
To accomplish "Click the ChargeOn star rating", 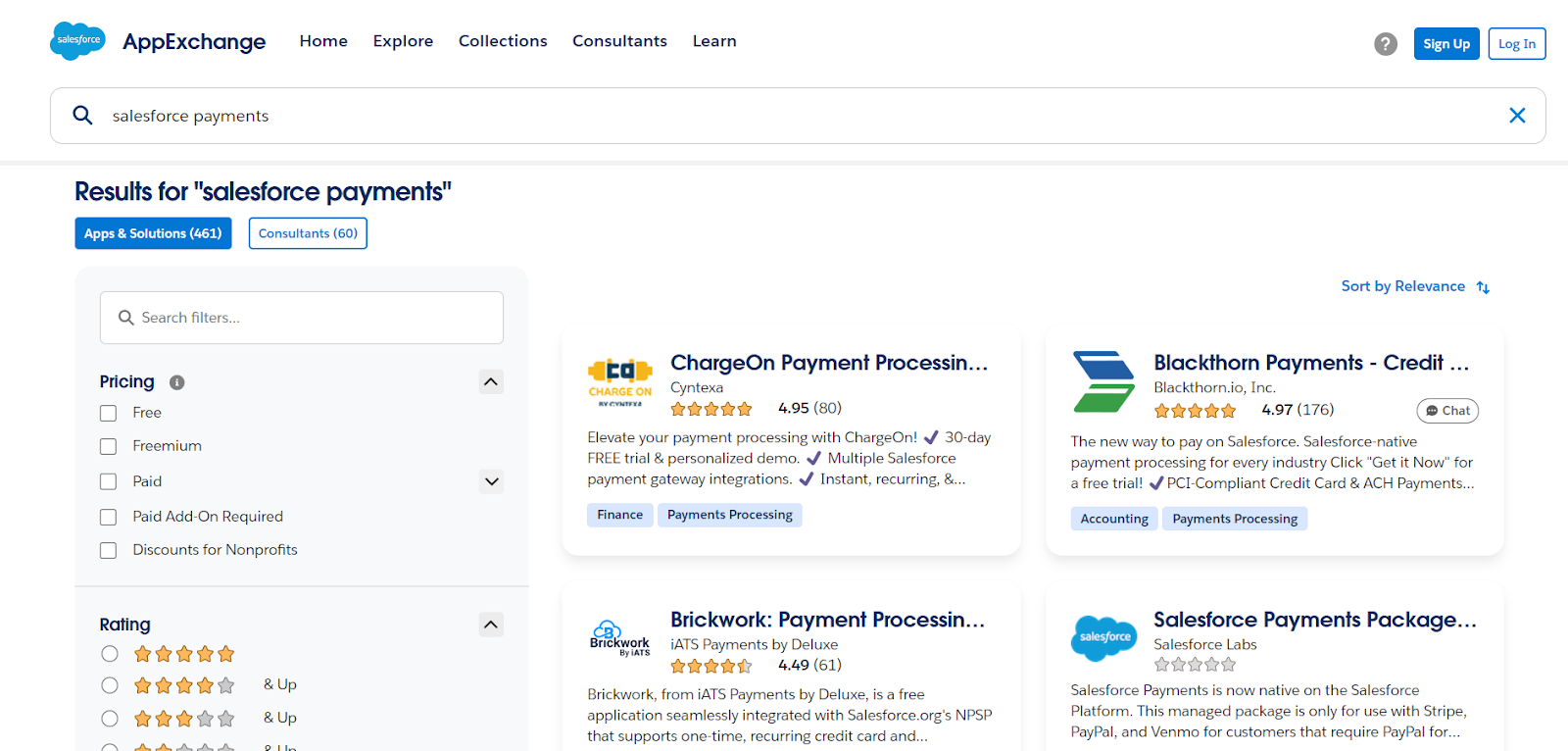I will (711, 409).
